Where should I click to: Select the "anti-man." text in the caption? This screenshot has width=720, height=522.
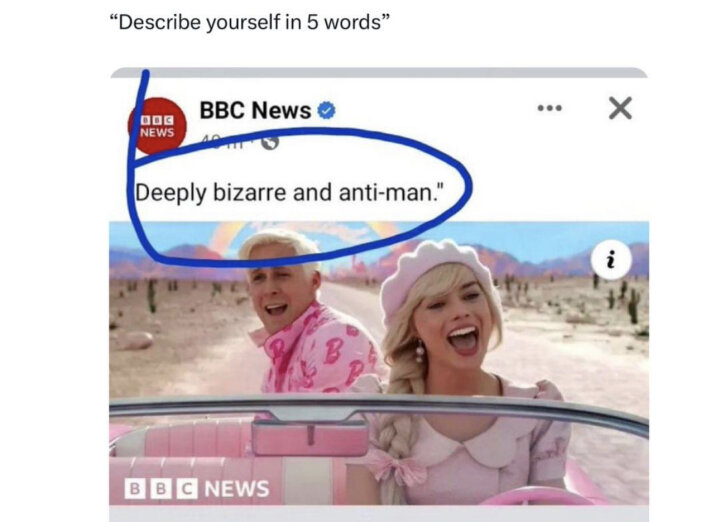(x=392, y=192)
